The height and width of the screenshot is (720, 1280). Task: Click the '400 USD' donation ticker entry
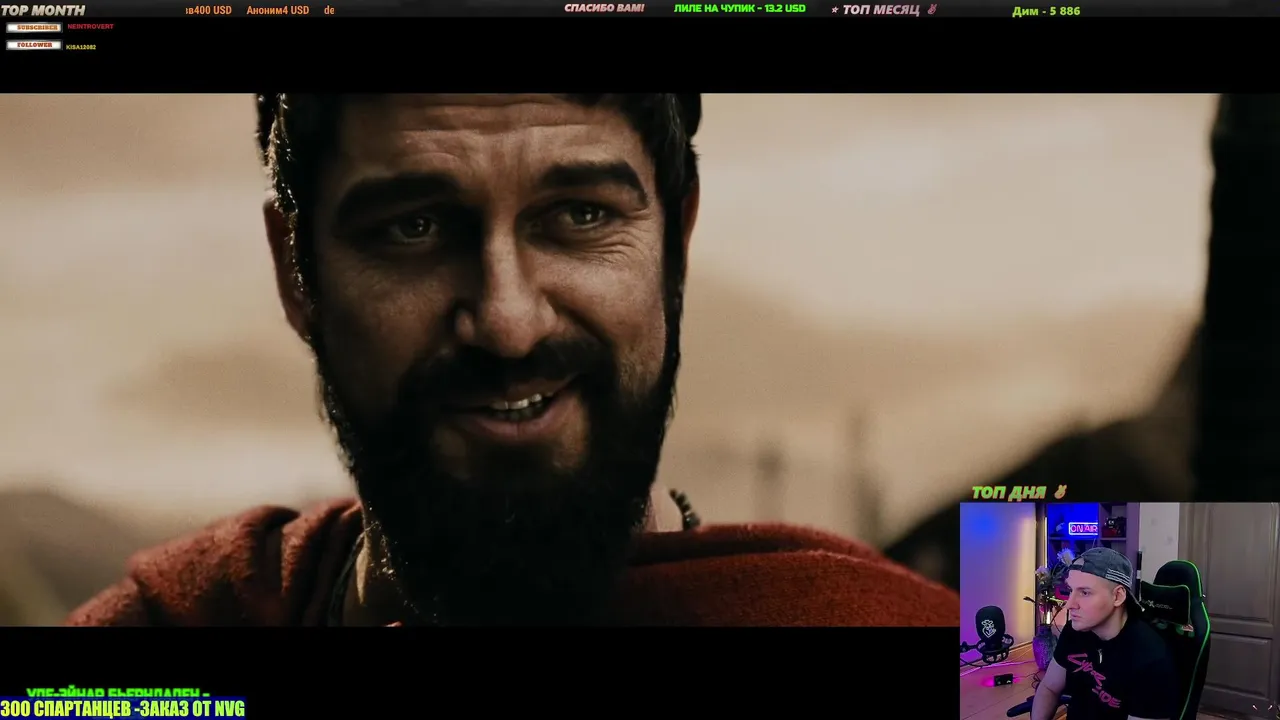pos(208,10)
